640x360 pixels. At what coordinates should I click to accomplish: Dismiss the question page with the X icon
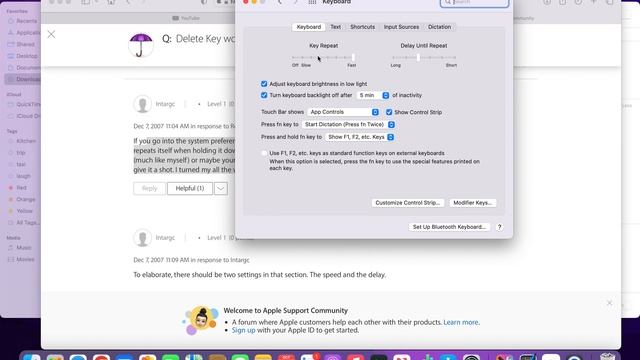(x=51, y=34)
